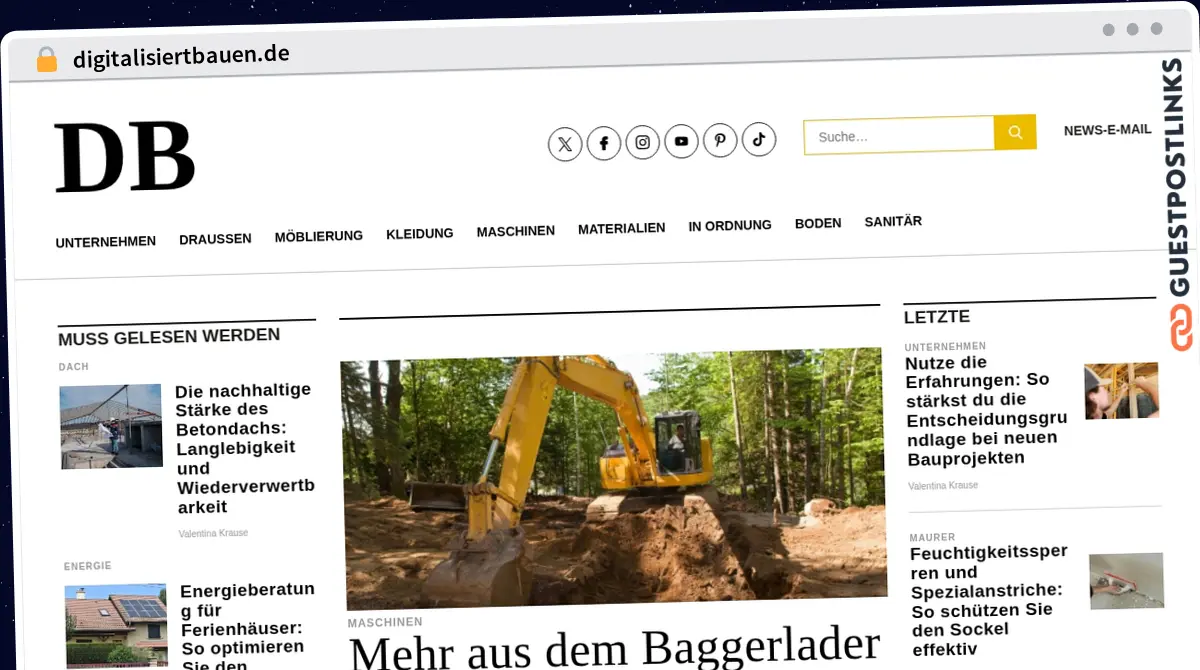
Task: Click the padlock icon in address bar
Action: point(46,60)
